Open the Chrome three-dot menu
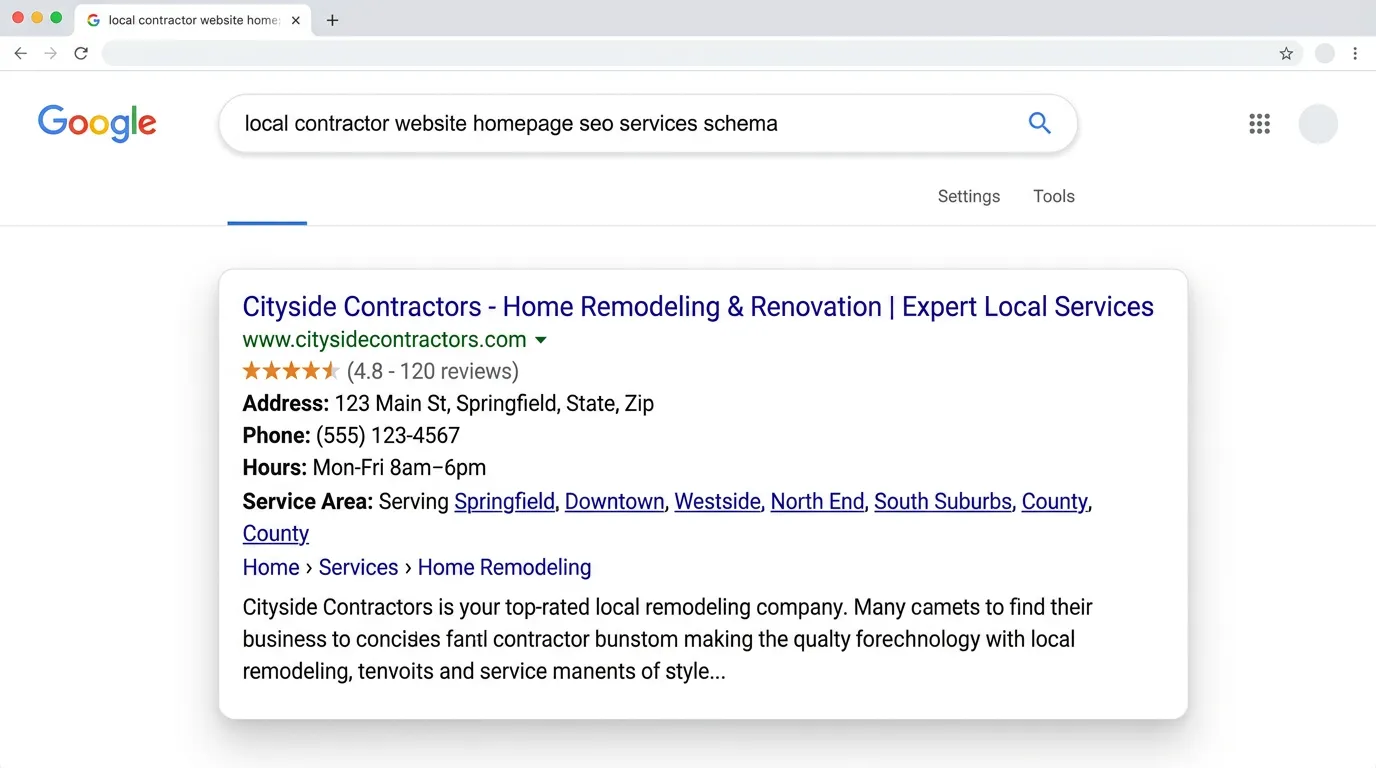 [1355, 54]
